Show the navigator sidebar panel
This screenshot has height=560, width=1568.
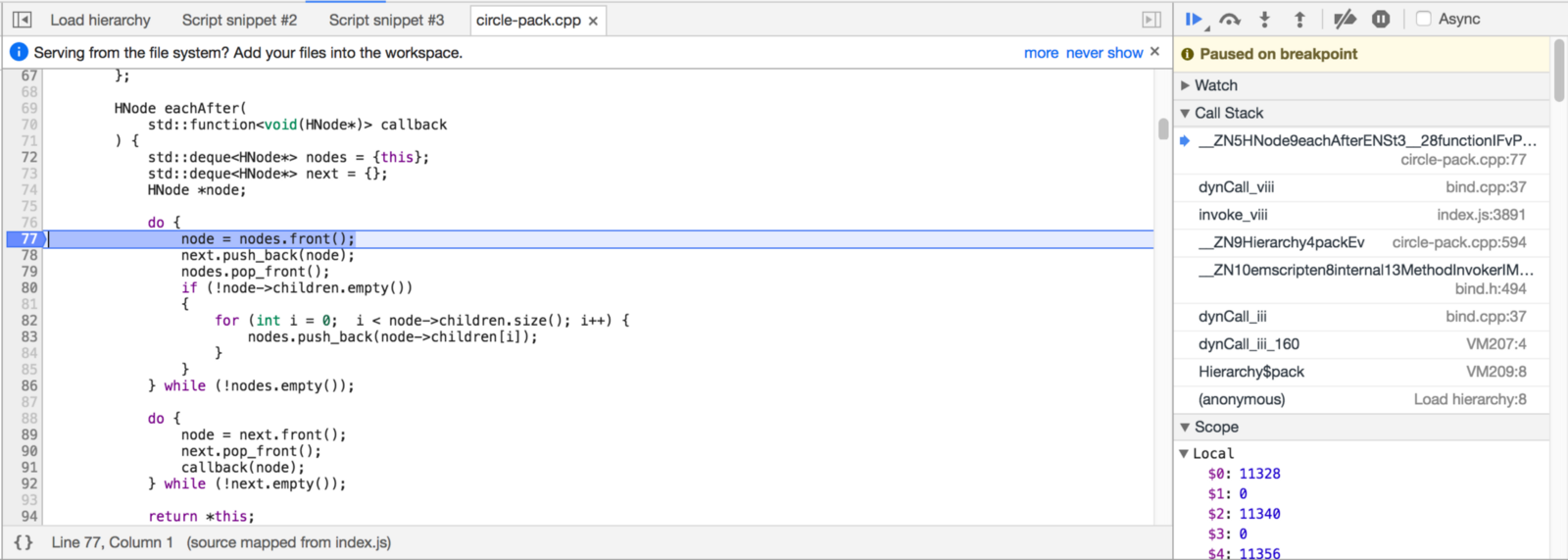click(x=22, y=20)
